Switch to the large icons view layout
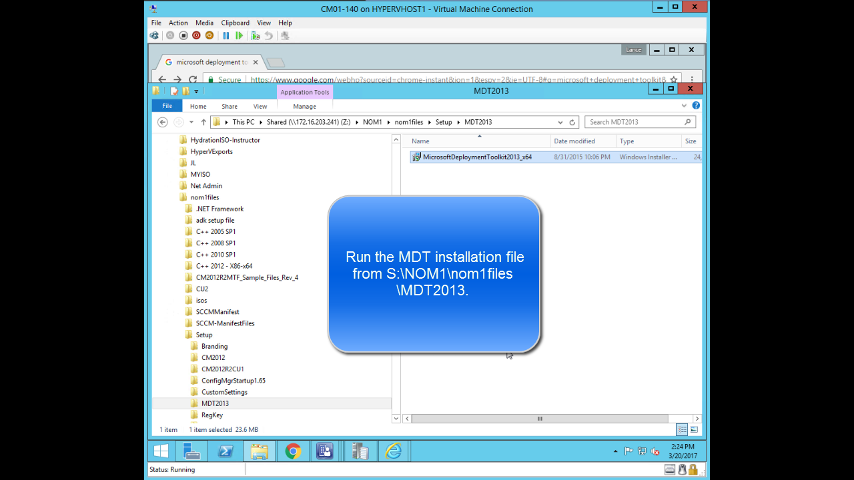The height and width of the screenshot is (480, 854). (x=693, y=429)
